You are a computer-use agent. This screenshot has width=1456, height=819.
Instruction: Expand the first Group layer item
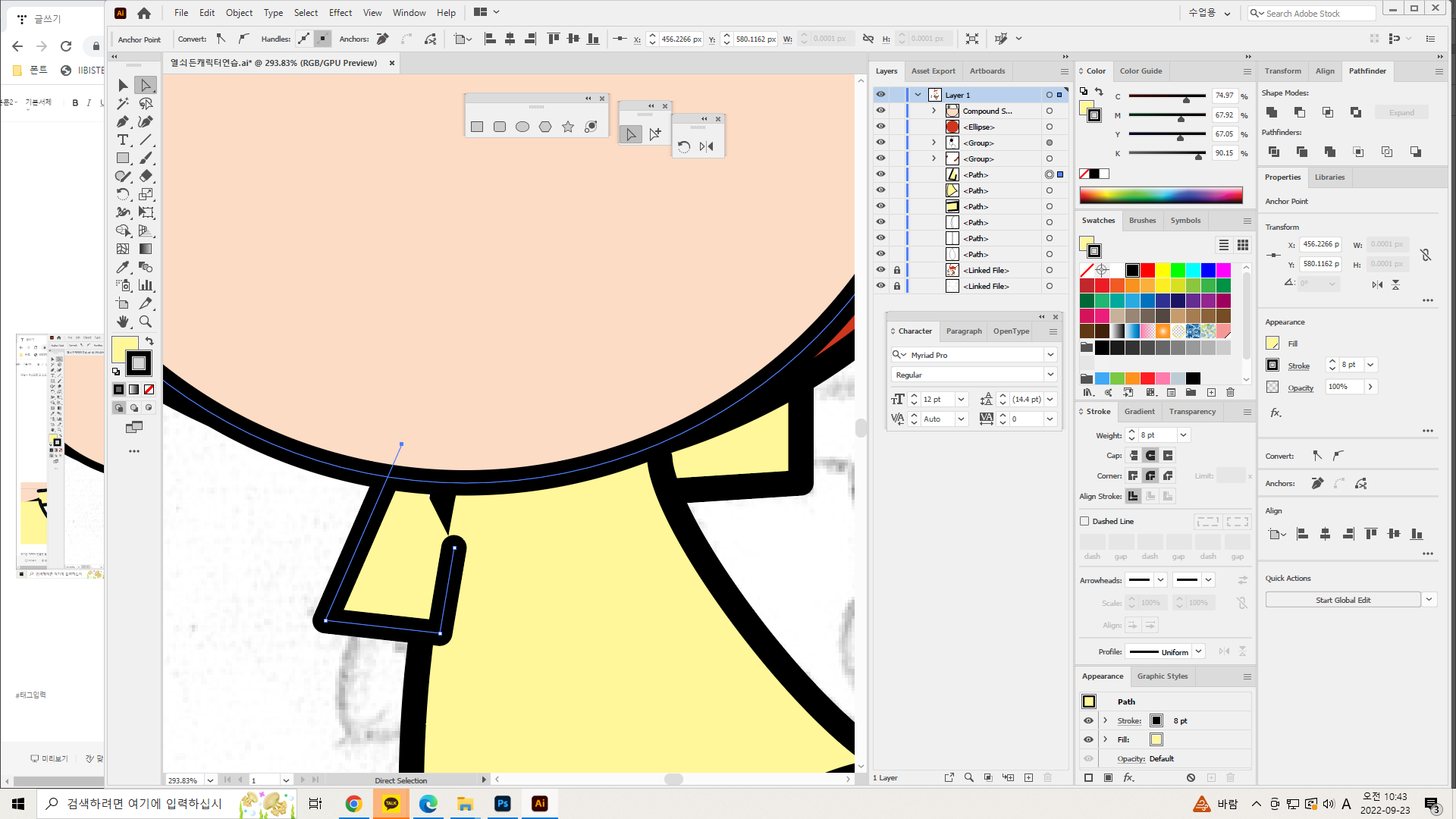click(x=934, y=143)
